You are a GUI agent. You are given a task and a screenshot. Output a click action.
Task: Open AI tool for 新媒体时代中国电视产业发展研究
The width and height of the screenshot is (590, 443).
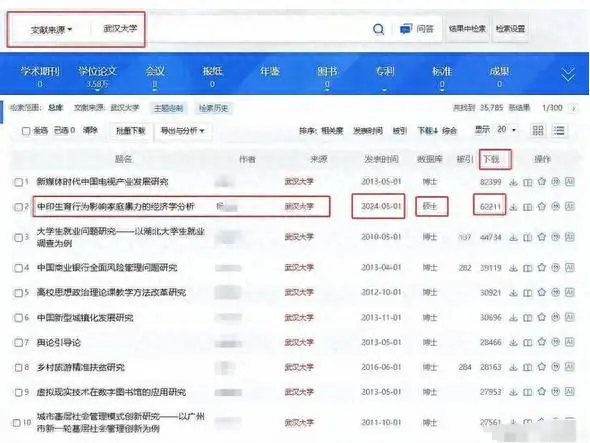tap(570, 182)
